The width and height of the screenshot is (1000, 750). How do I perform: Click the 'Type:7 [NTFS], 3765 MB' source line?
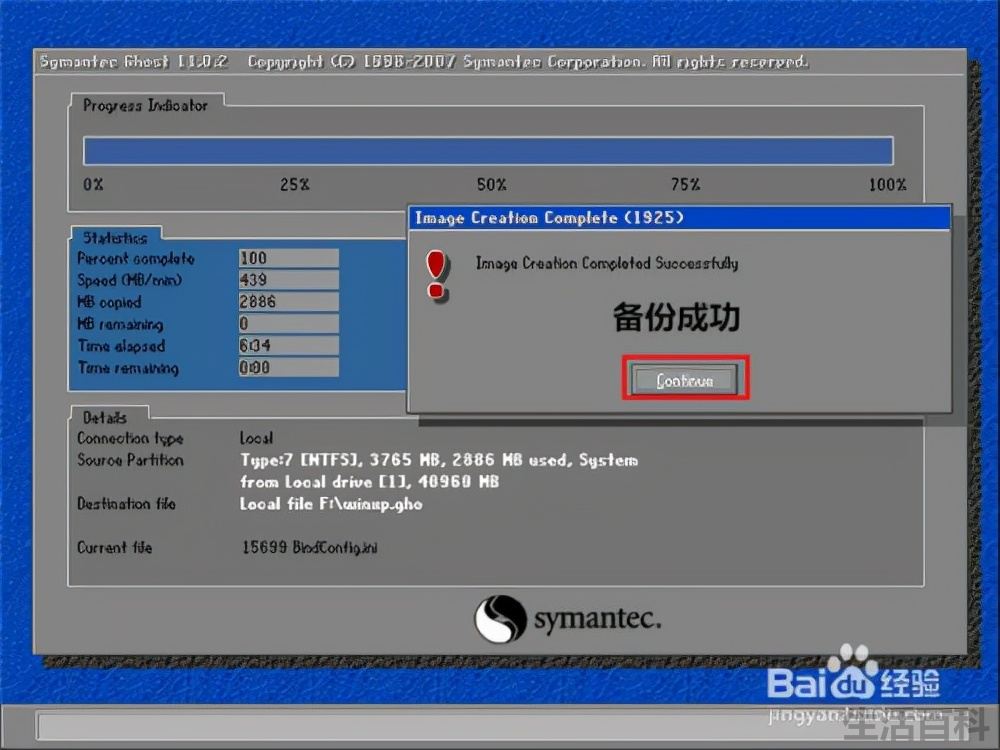(439, 460)
